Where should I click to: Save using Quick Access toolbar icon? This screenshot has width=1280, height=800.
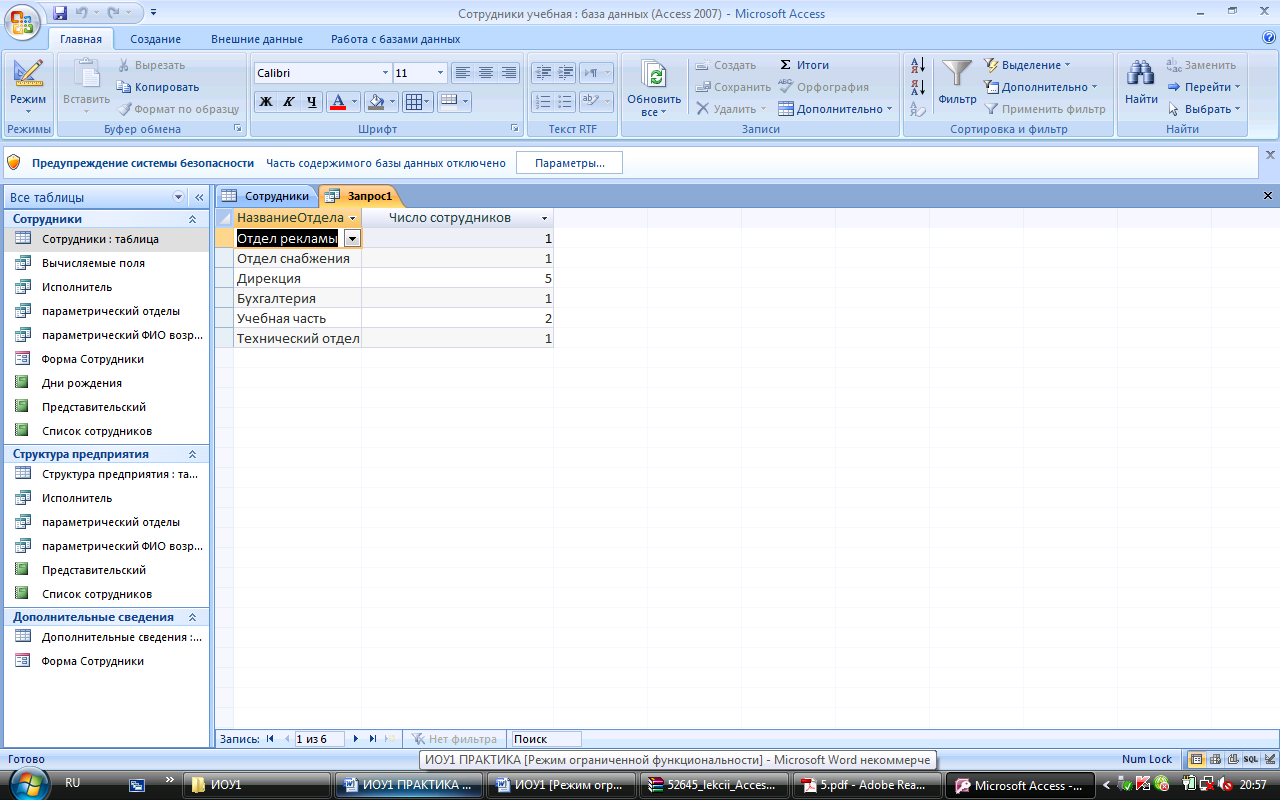pyautogui.click(x=60, y=13)
